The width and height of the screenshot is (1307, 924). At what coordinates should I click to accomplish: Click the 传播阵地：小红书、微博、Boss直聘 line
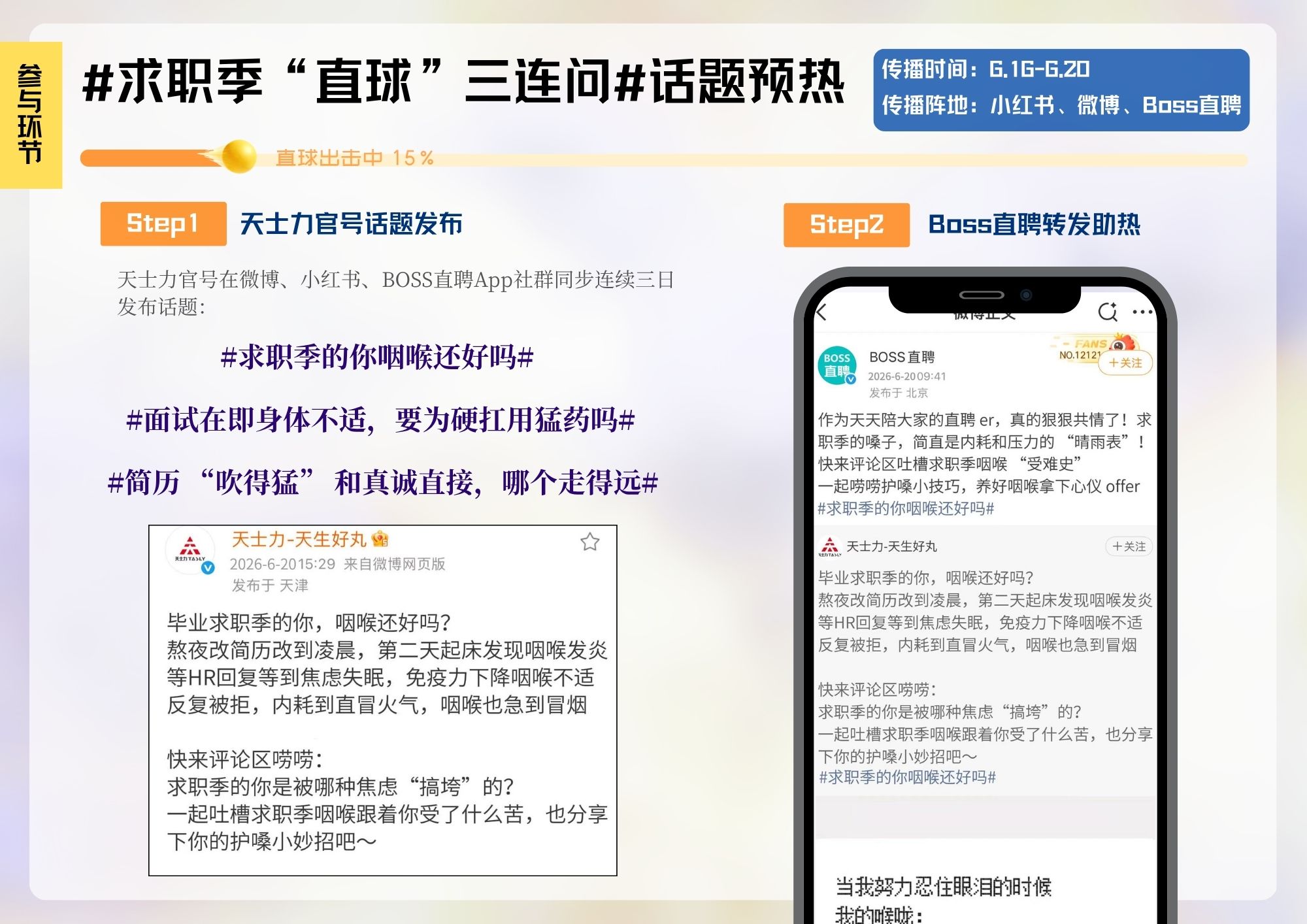click(1061, 105)
